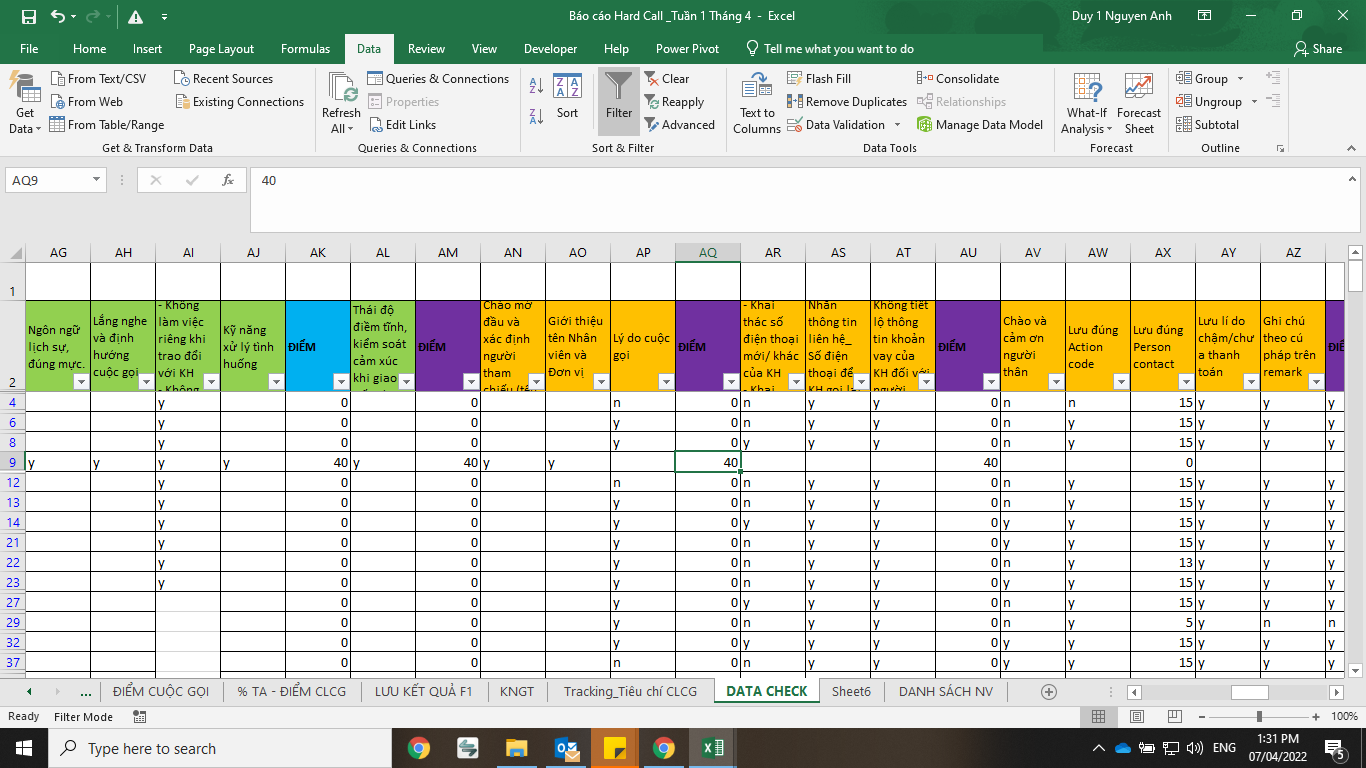The height and width of the screenshot is (768, 1366).
Task: Click the Remove Duplicates icon
Action: [x=795, y=102]
